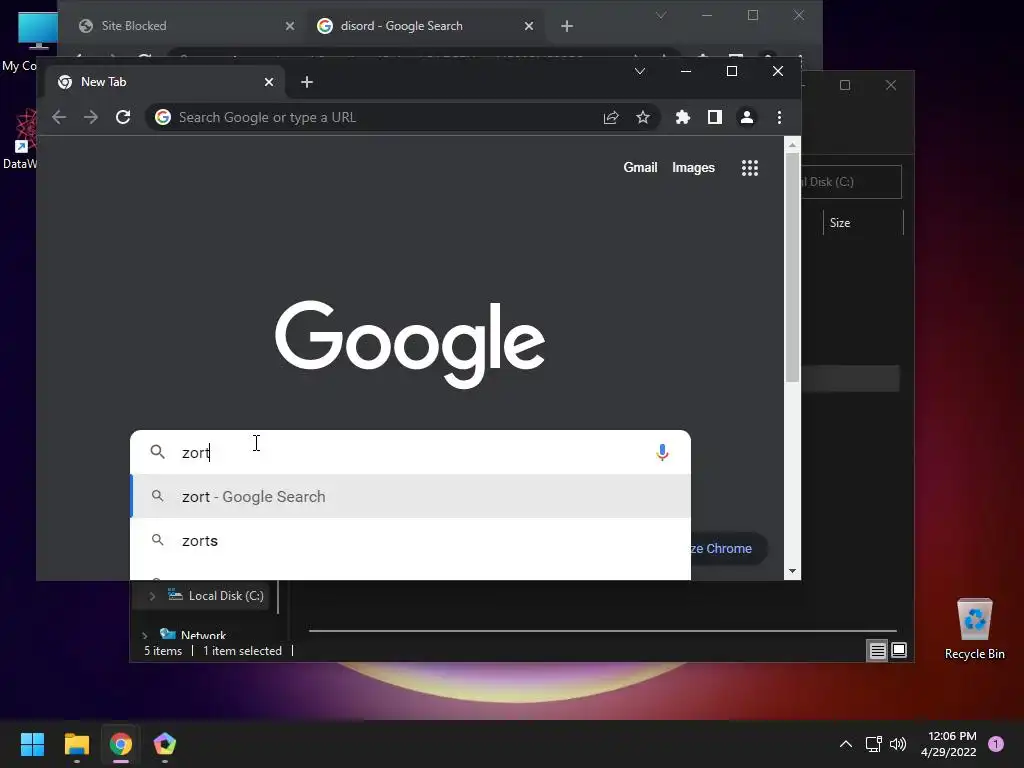The width and height of the screenshot is (1024, 768).
Task: Start voice search with microphone icon
Action: (662, 452)
